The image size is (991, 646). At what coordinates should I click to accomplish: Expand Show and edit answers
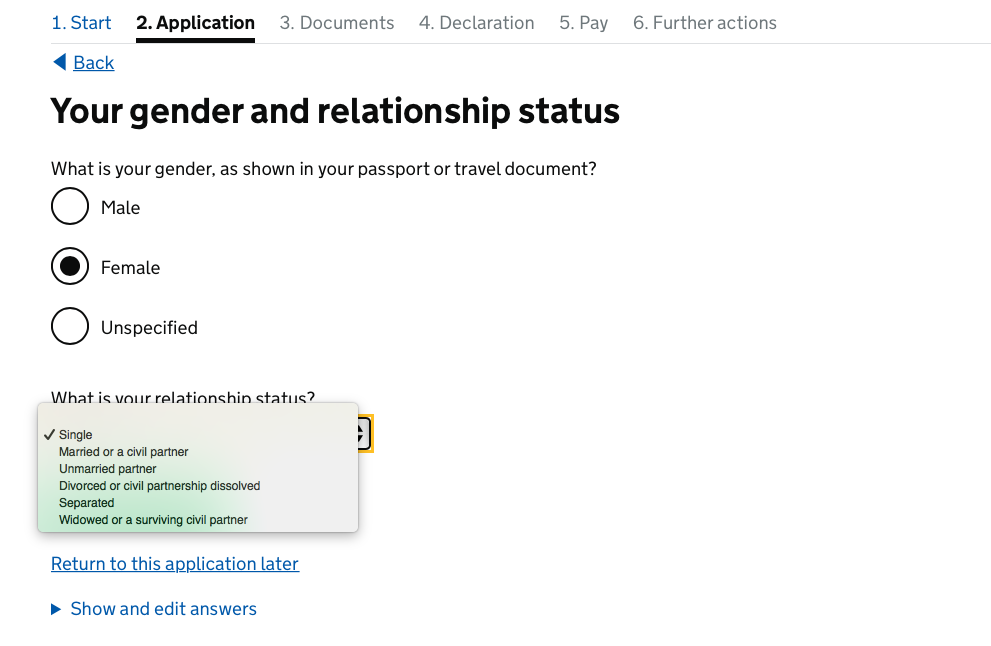(x=154, y=609)
